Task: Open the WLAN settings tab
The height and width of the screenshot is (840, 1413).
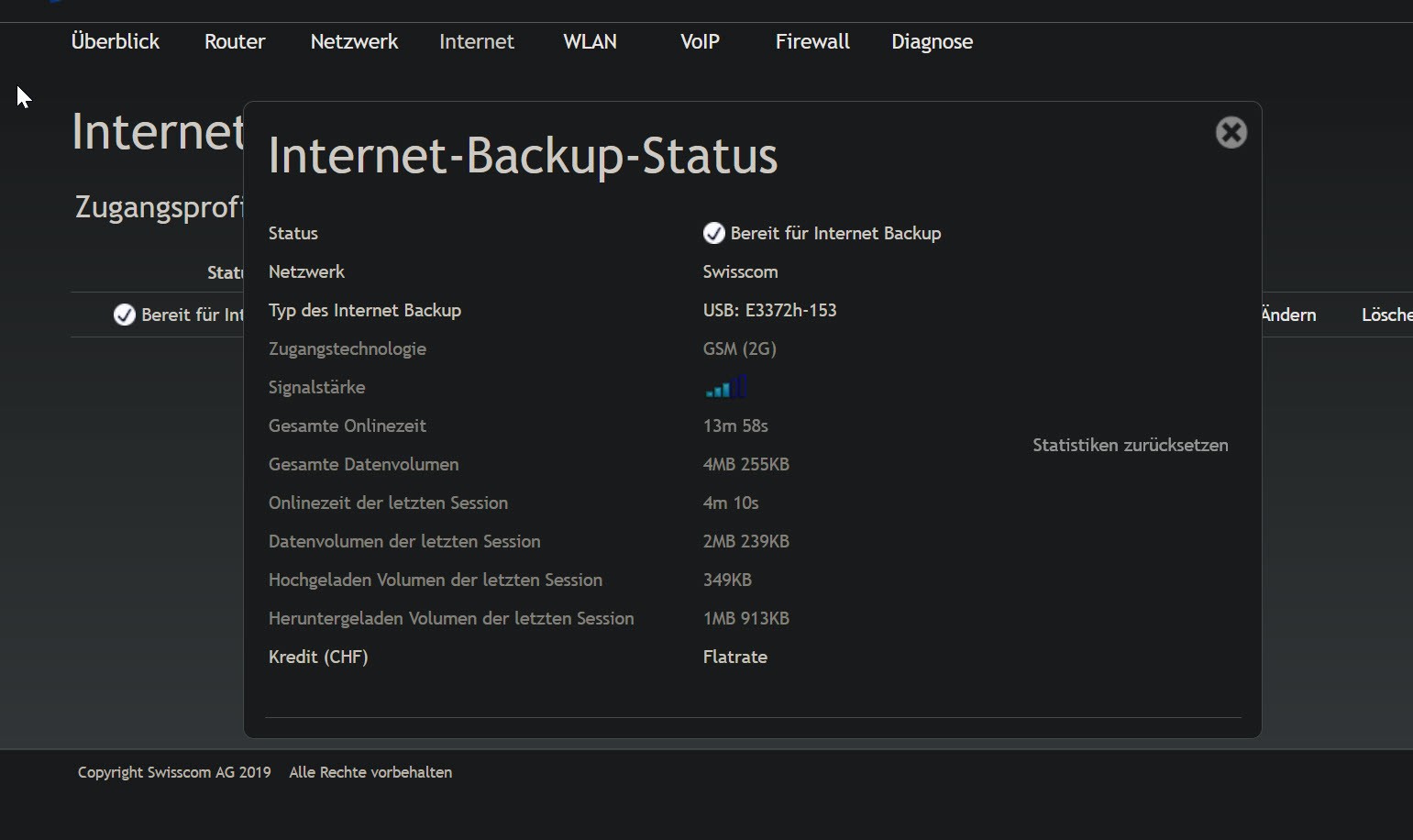Action: tap(590, 42)
